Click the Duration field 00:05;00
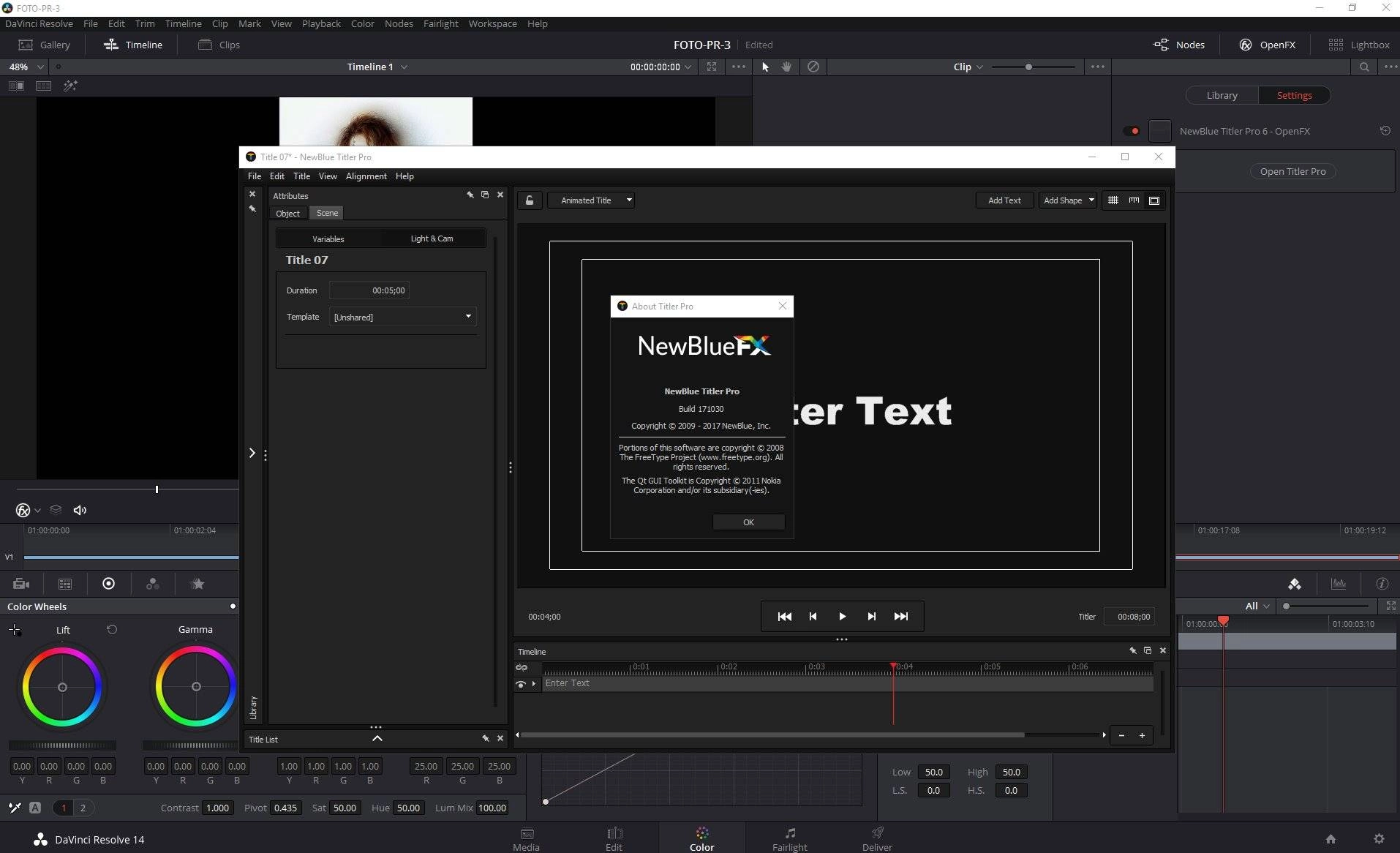The image size is (1400, 853). (369, 290)
